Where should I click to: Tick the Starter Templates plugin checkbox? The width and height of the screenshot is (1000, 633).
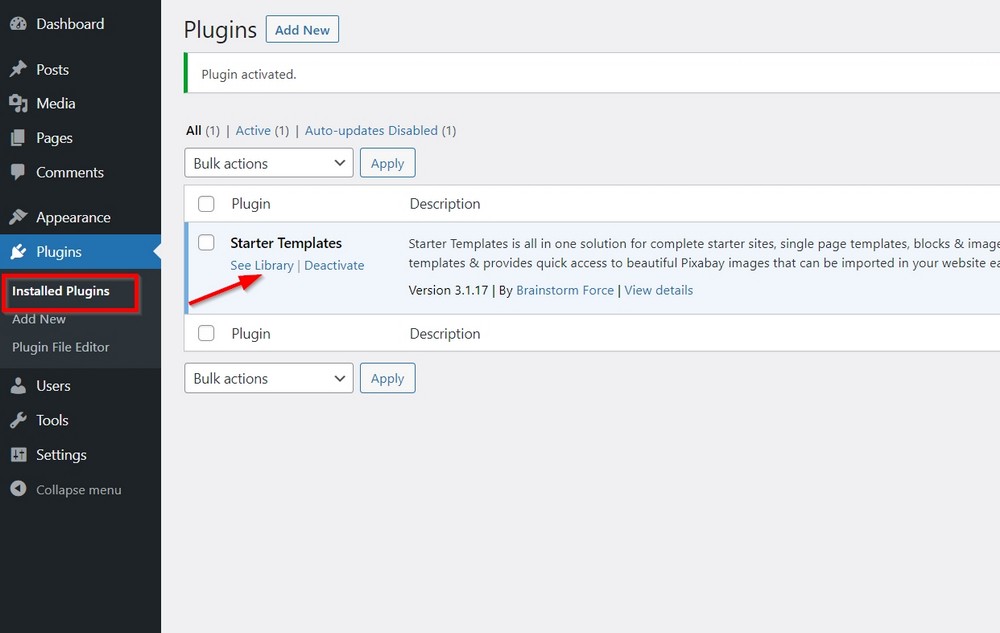coord(206,242)
